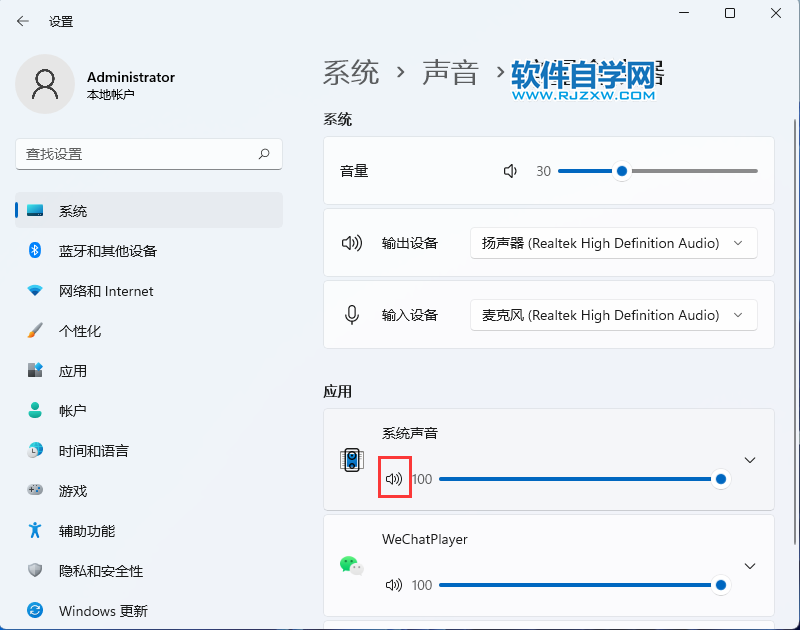800x630 pixels.
Task: Click the 系统 breadcrumb link
Action: pos(350,73)
